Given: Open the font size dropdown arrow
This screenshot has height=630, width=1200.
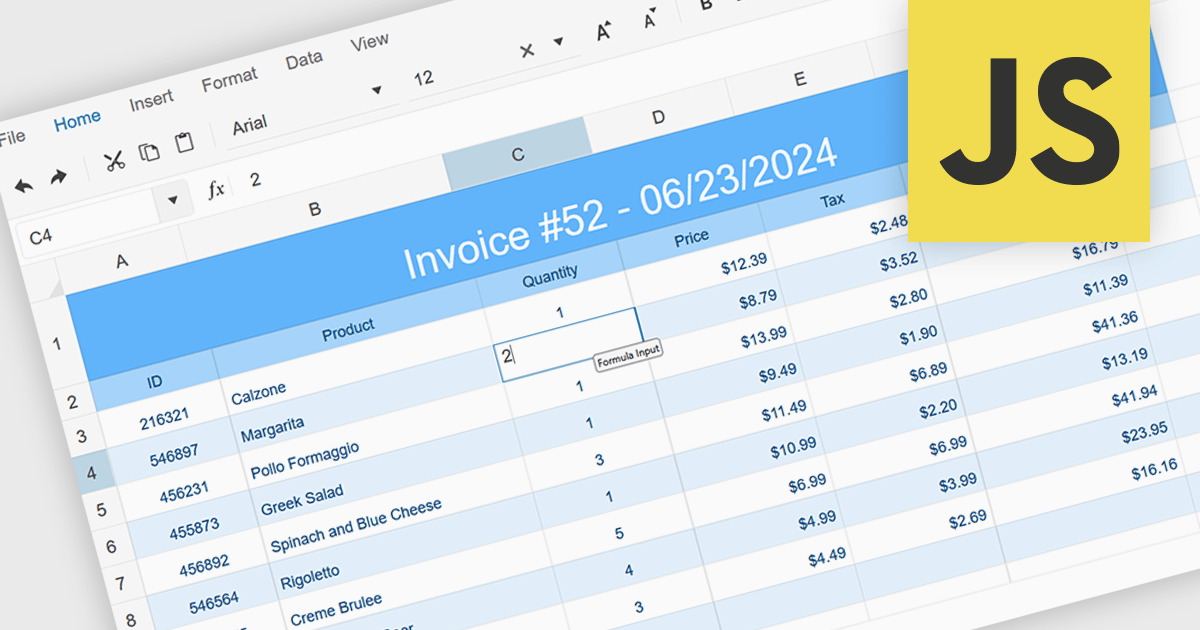Looking at the screenshot, I should click(558, 42).
